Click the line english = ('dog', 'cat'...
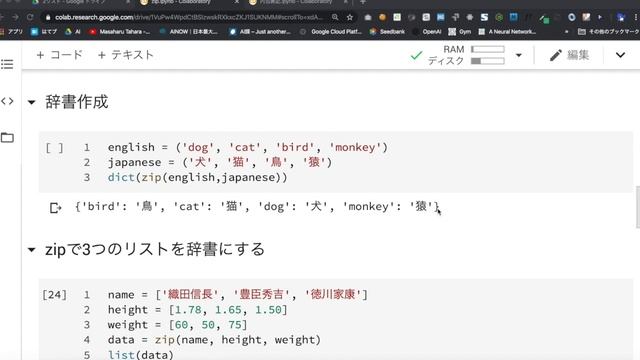Screen dimensions: 640x360 (x=248, y=147)
